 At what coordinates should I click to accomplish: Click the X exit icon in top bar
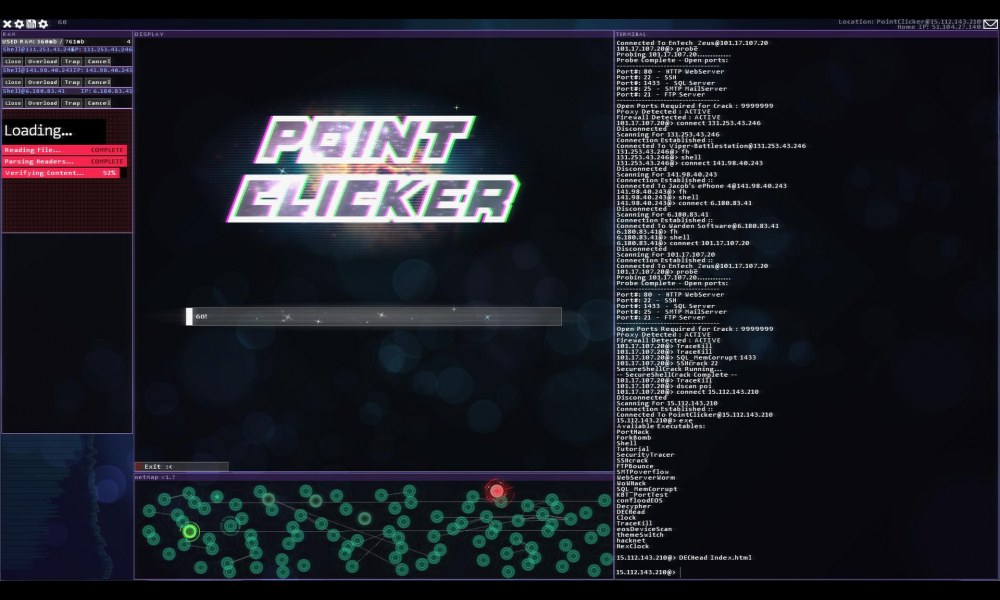pyautogui.click(x=7, y=24)
